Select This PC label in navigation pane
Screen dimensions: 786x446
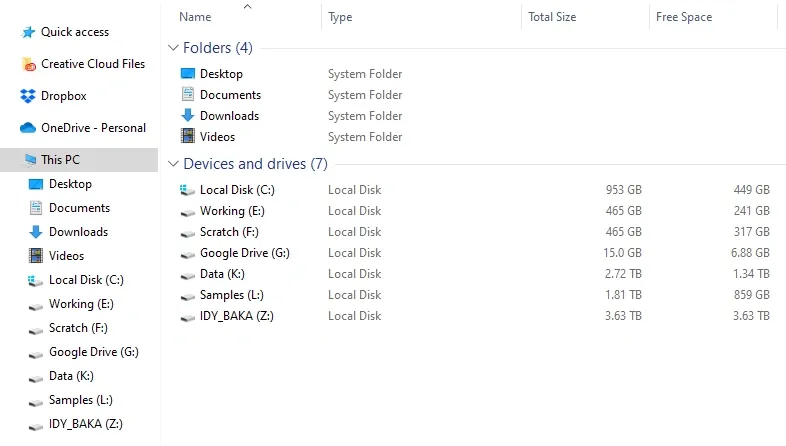click(60, 160)
